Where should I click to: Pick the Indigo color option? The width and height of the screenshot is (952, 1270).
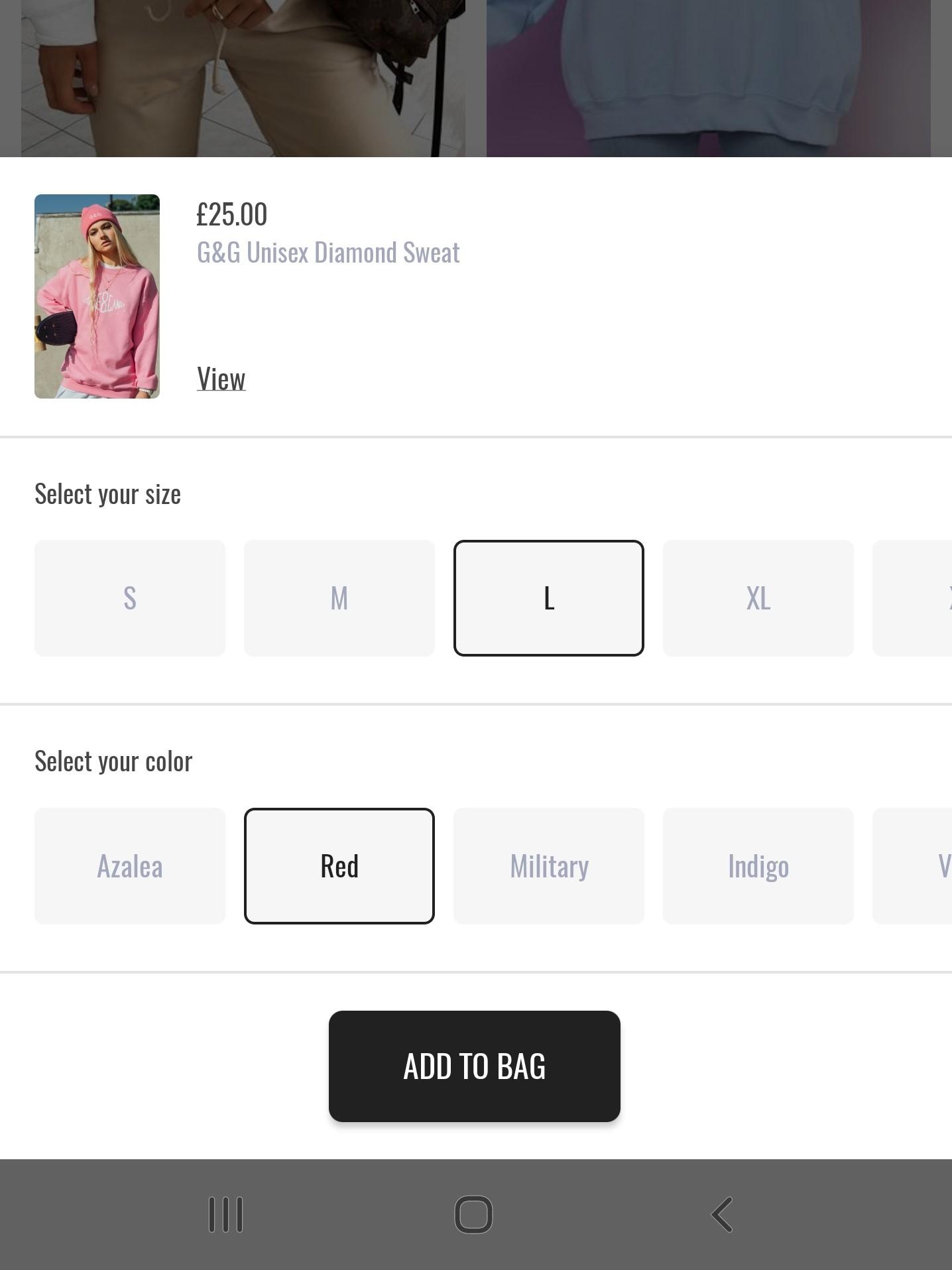758,866
